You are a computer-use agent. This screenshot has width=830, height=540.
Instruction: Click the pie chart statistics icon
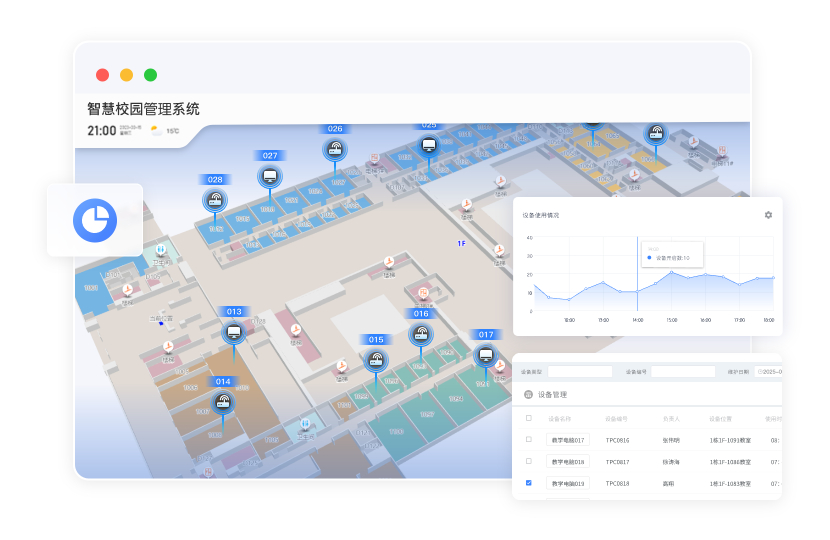(x=95, y=219)
